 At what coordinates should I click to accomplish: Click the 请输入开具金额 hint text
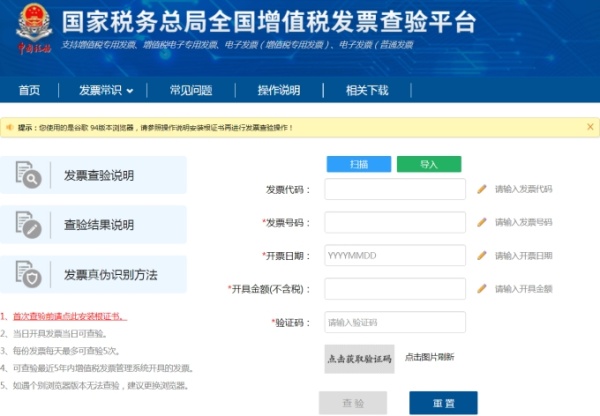(x=523, y=289)
